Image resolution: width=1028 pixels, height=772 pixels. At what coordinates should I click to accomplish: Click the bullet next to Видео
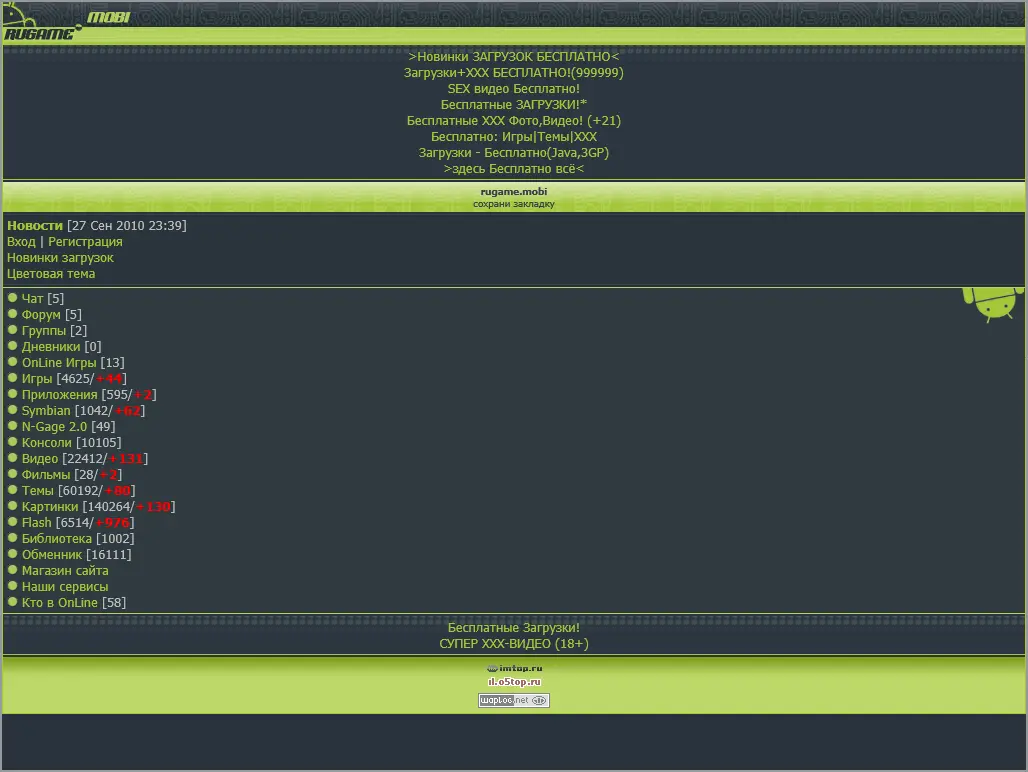click(x=12, y=457)
